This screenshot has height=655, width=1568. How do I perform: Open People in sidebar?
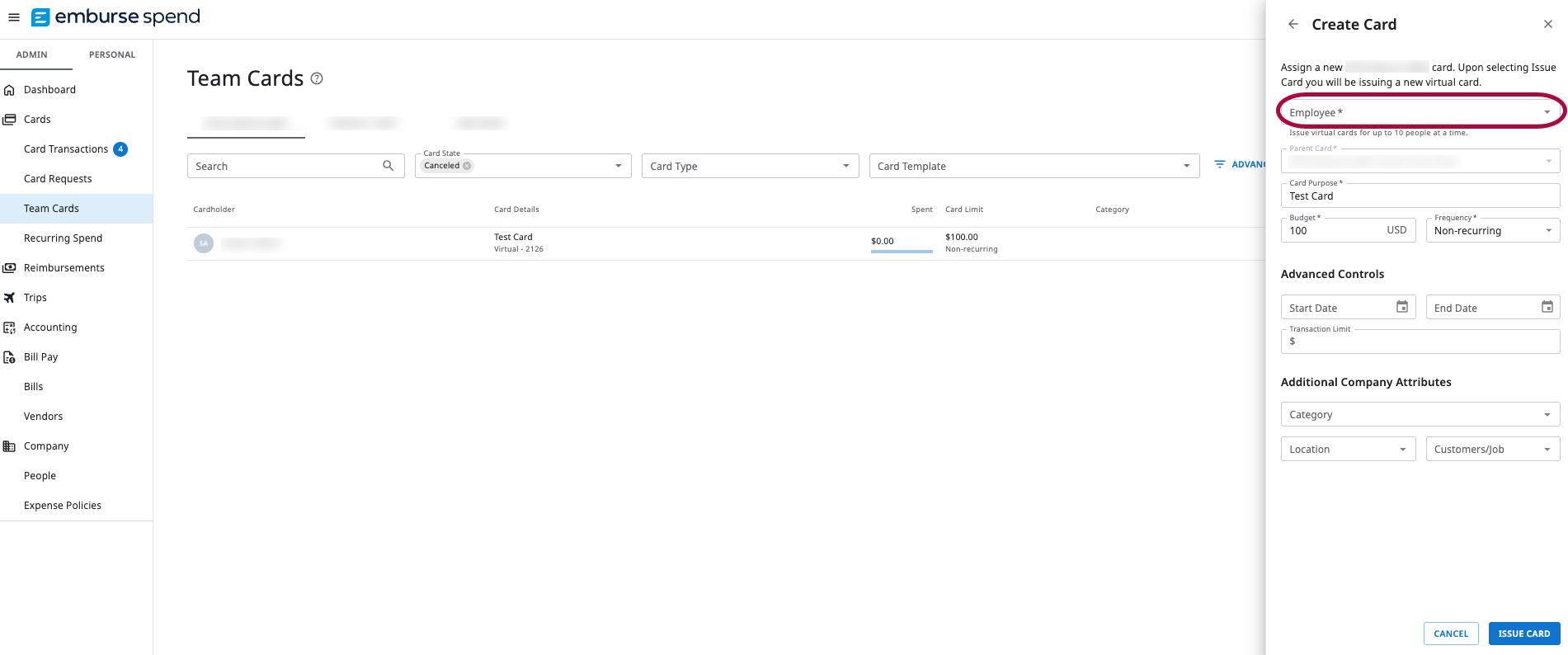pyautogui.click(x=40, y=476)
